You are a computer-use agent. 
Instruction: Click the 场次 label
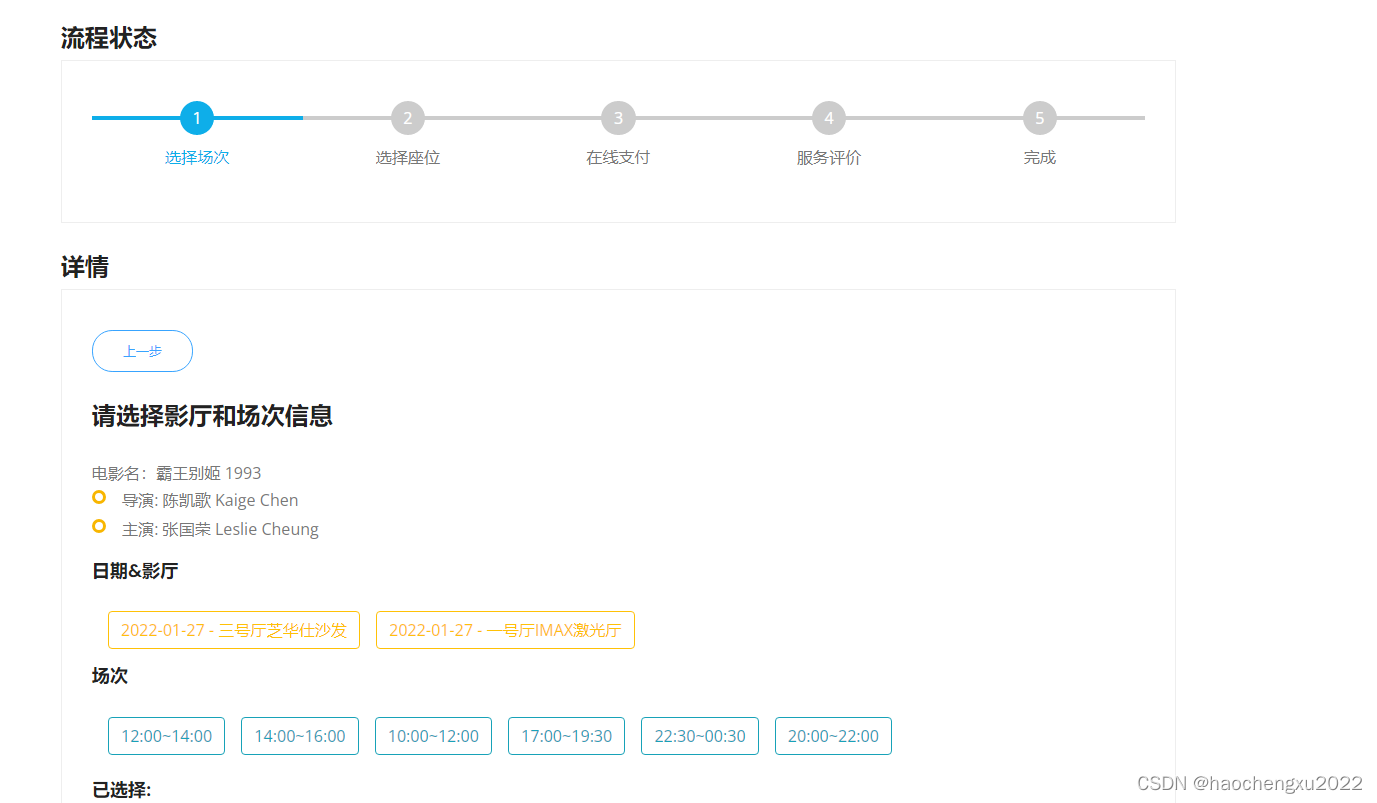(x=110, y=676)
